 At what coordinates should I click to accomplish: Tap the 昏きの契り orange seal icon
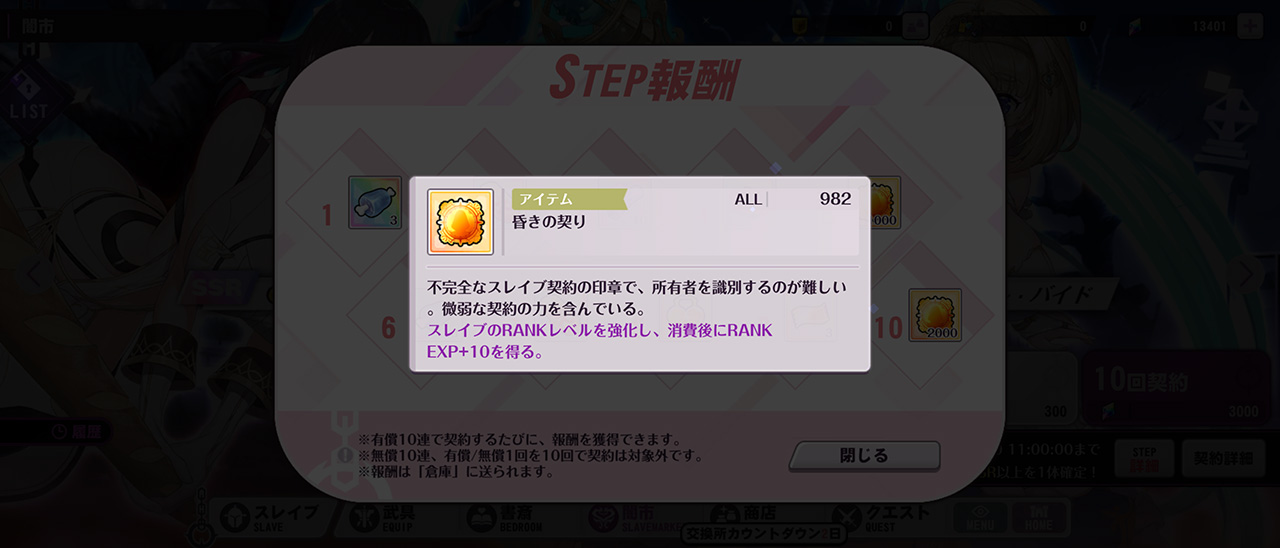460,221
